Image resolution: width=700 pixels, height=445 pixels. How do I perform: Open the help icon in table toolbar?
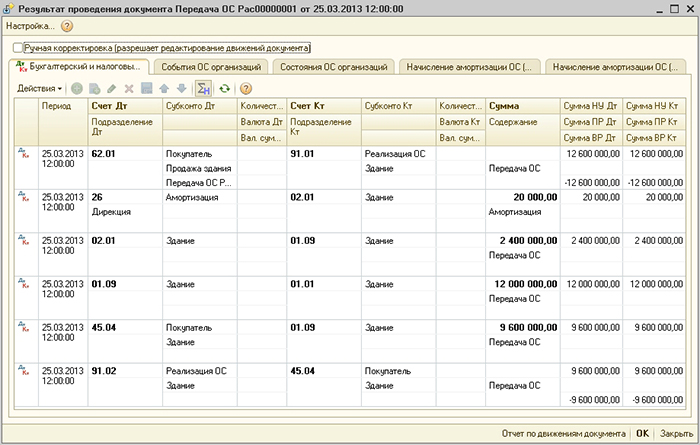pos(246,89)
